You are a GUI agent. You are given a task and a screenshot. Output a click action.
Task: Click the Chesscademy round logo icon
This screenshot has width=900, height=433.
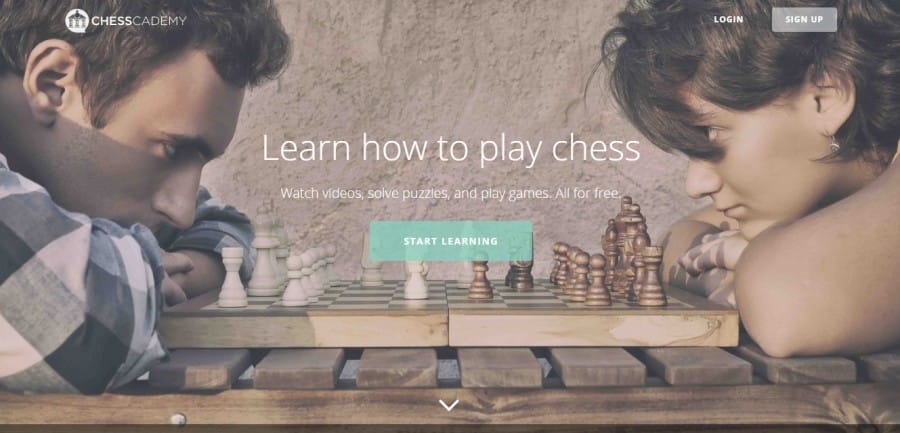pos(77,21)
